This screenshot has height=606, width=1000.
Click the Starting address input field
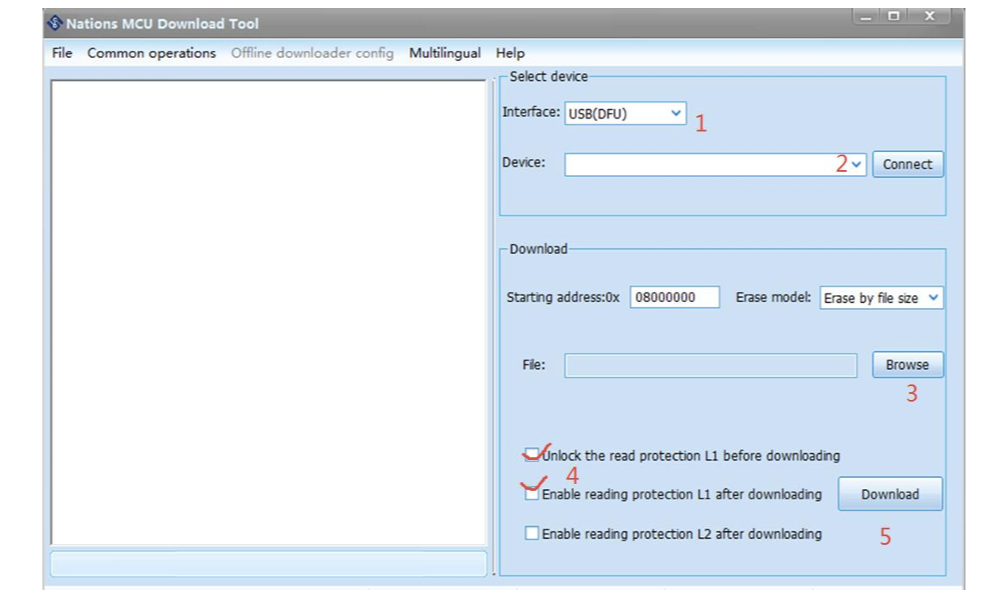pyautogui.click(x=674, y=297)
